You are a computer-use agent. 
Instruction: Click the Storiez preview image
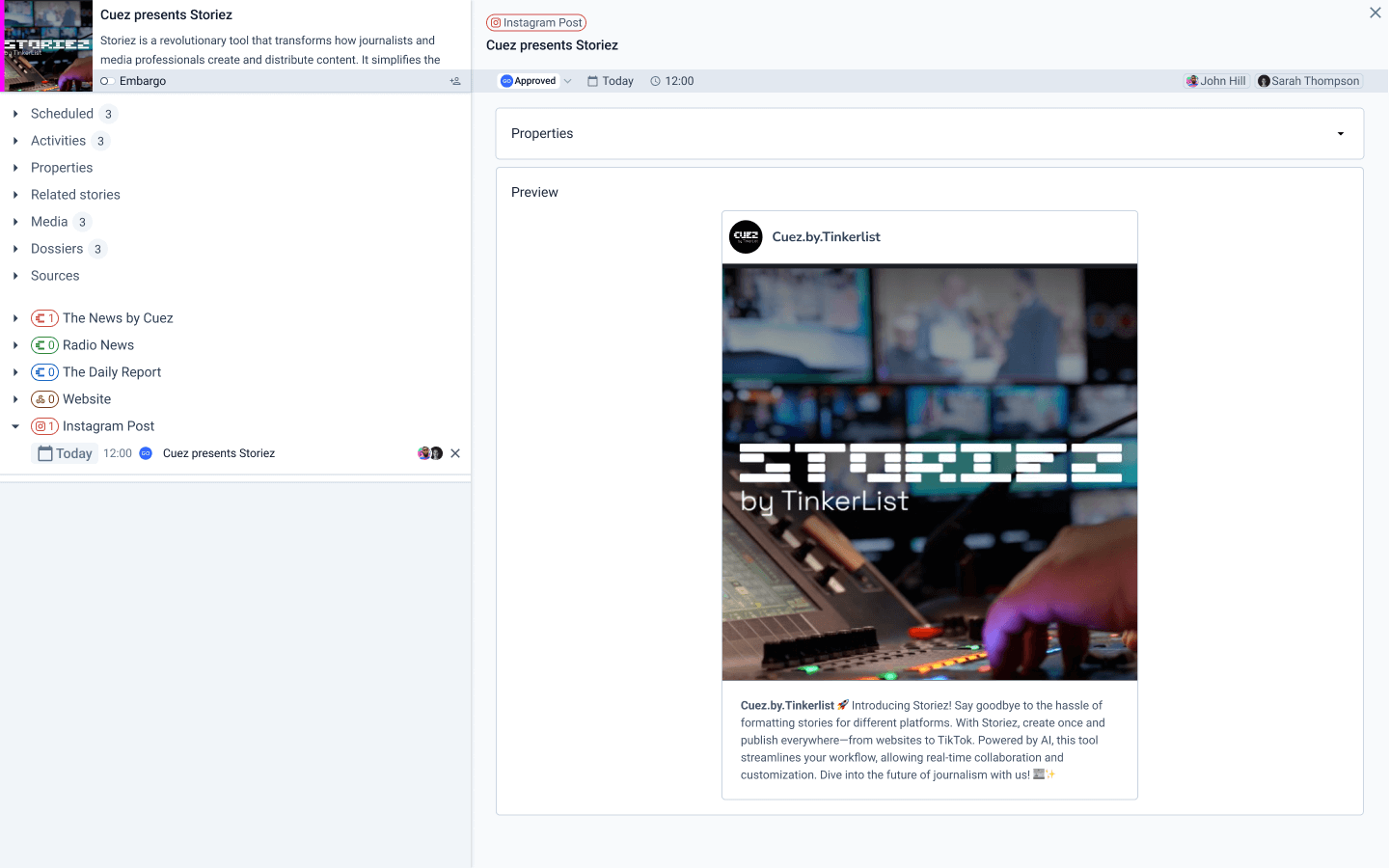click(x=930, y=473)
